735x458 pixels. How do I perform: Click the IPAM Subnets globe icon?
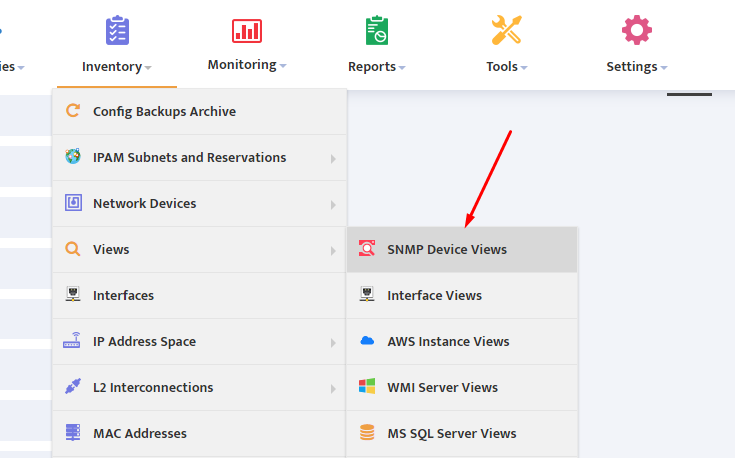(73, 157)
